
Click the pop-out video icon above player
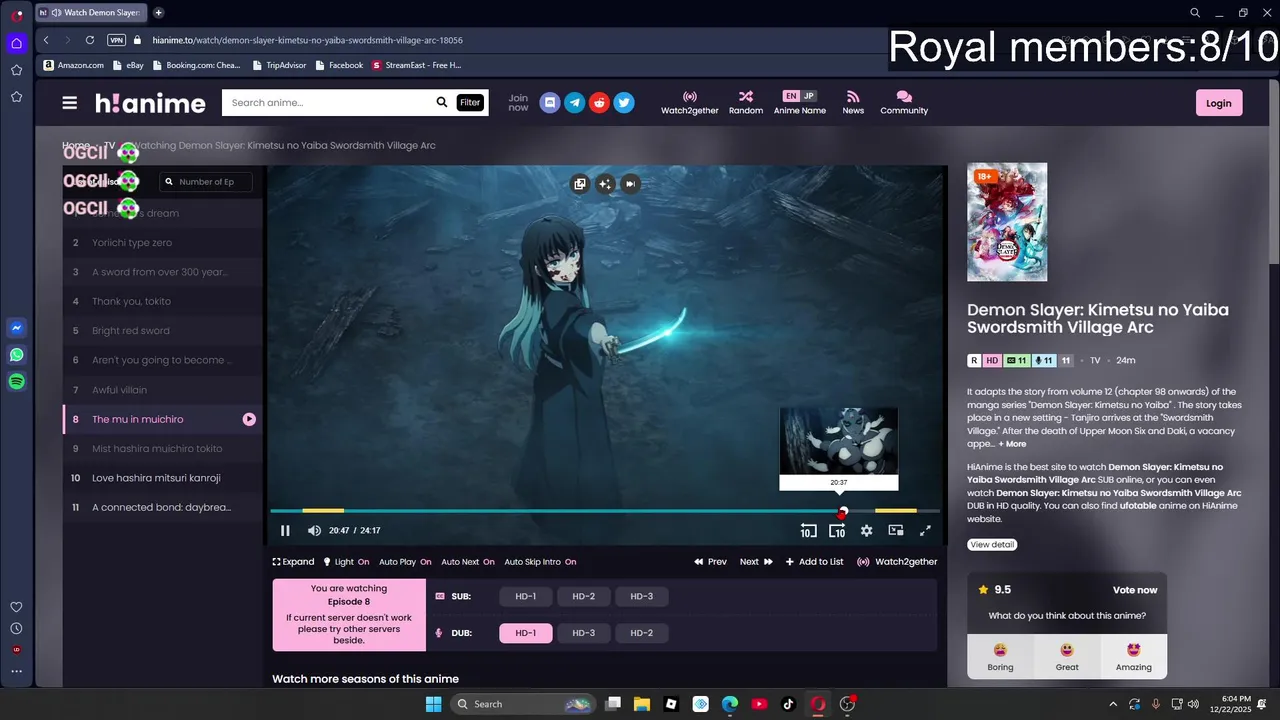coord(579,183)
